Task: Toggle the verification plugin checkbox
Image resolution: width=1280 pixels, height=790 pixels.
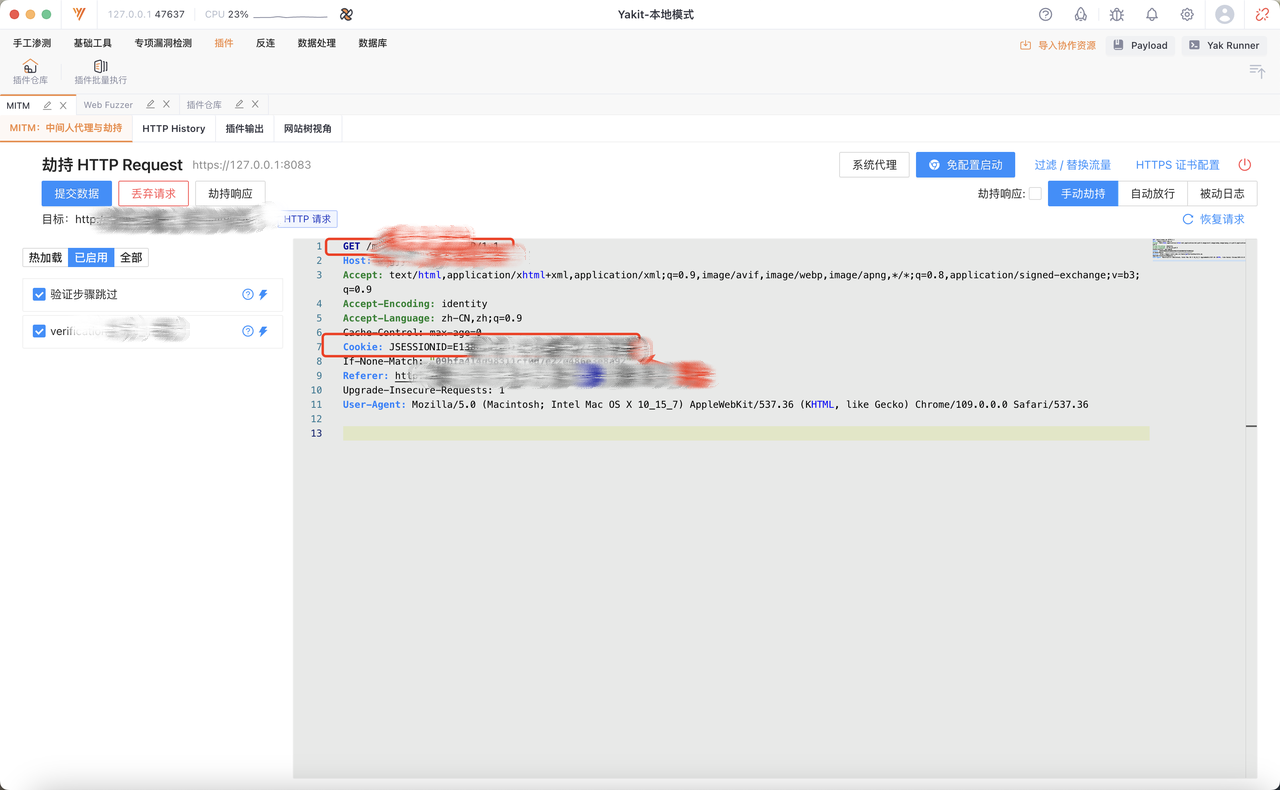Action: pos(39,331)
